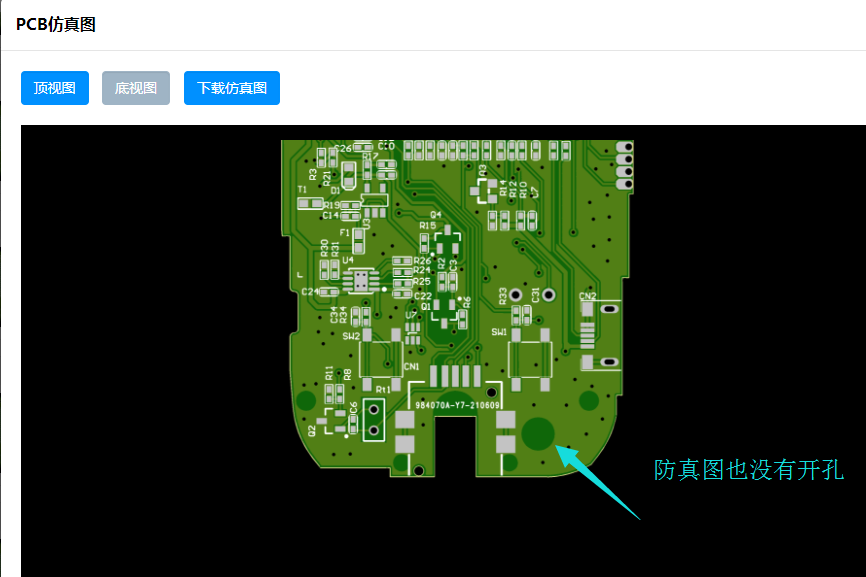Image resolution: width=866 pixels, height=577 pixels.
Task: Click the 984070A-Y7-210609 silkscreen text
Action: click(x=459, y=407)
